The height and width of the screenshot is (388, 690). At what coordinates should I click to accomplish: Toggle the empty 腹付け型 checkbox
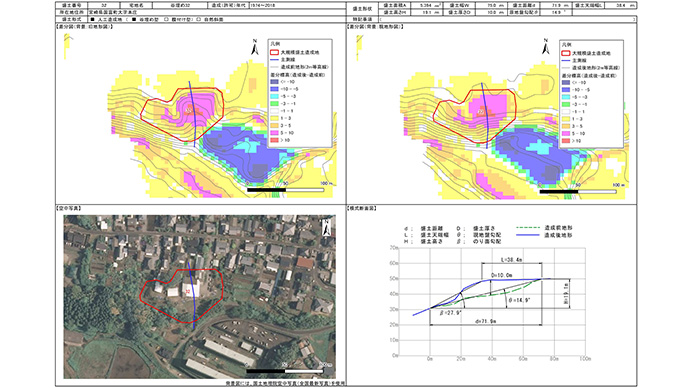click(166, 19)
